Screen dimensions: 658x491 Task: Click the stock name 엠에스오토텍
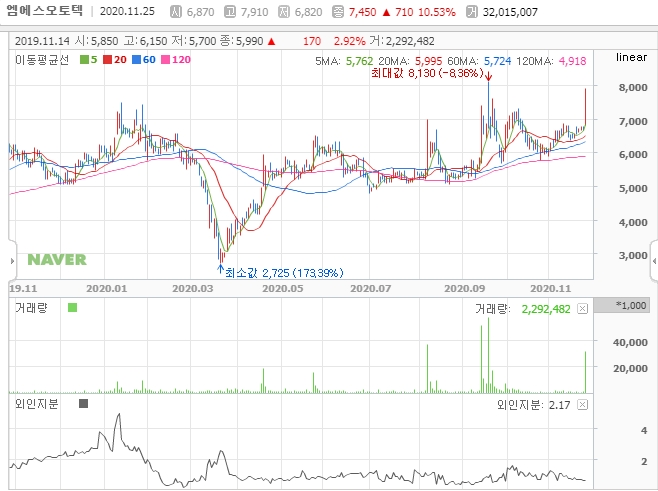click(45, 10)
